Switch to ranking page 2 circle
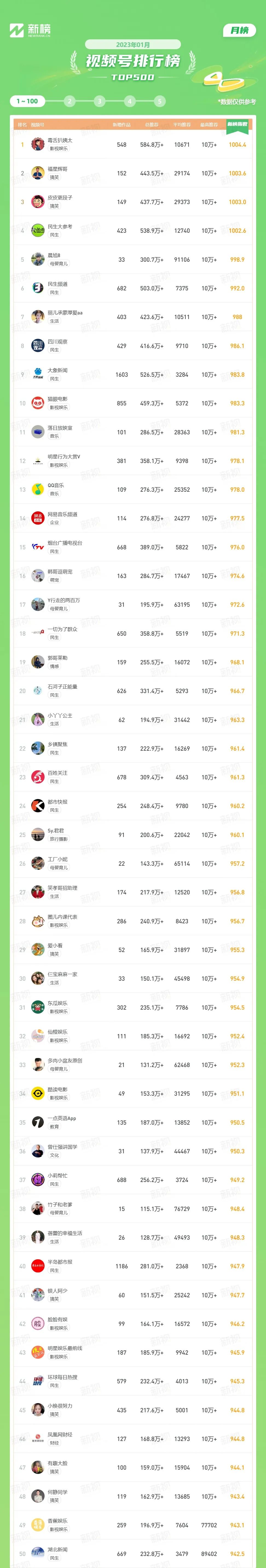 coord(69,101)
